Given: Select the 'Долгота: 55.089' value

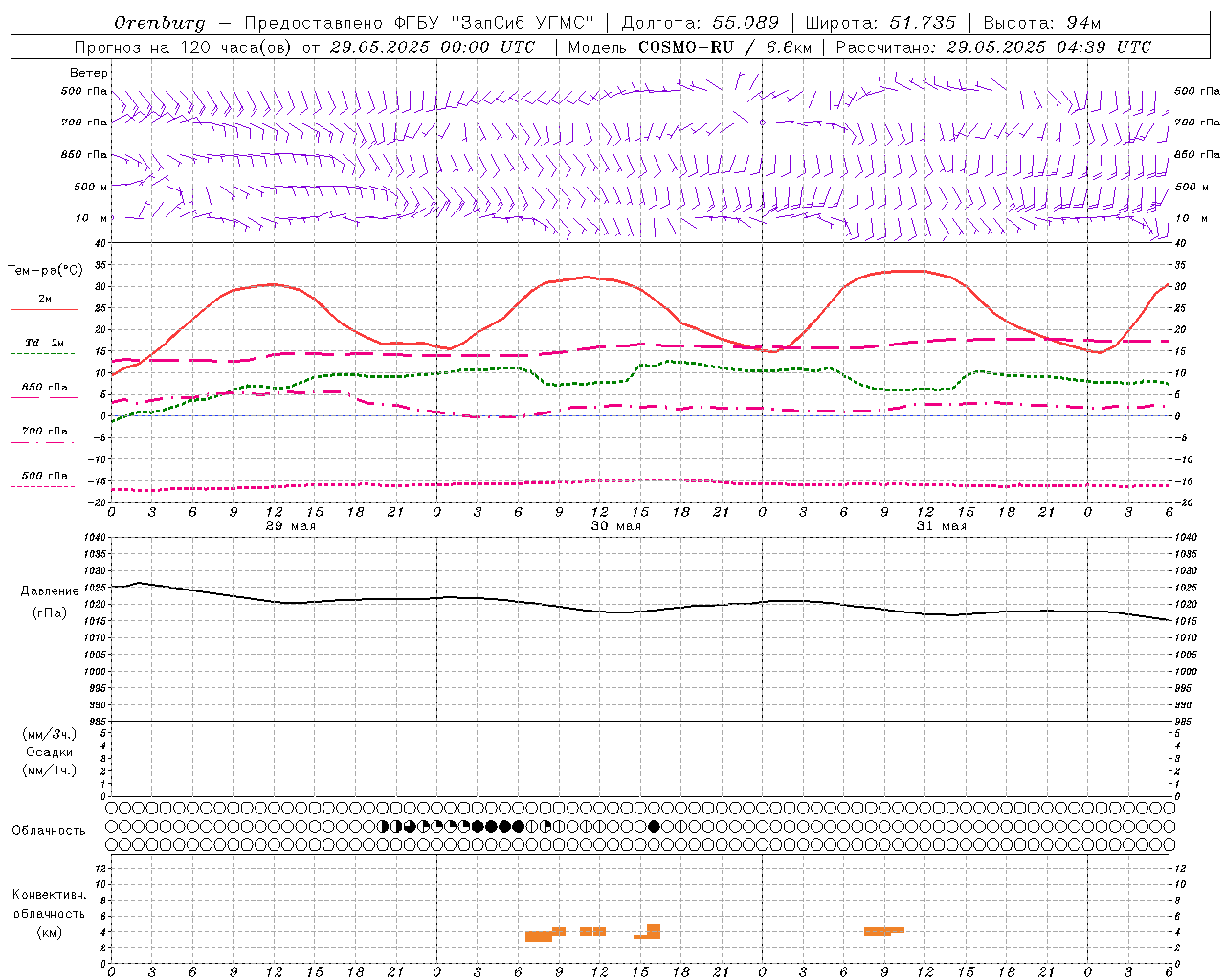Looking at the screenshot, I should click(701, 23).
